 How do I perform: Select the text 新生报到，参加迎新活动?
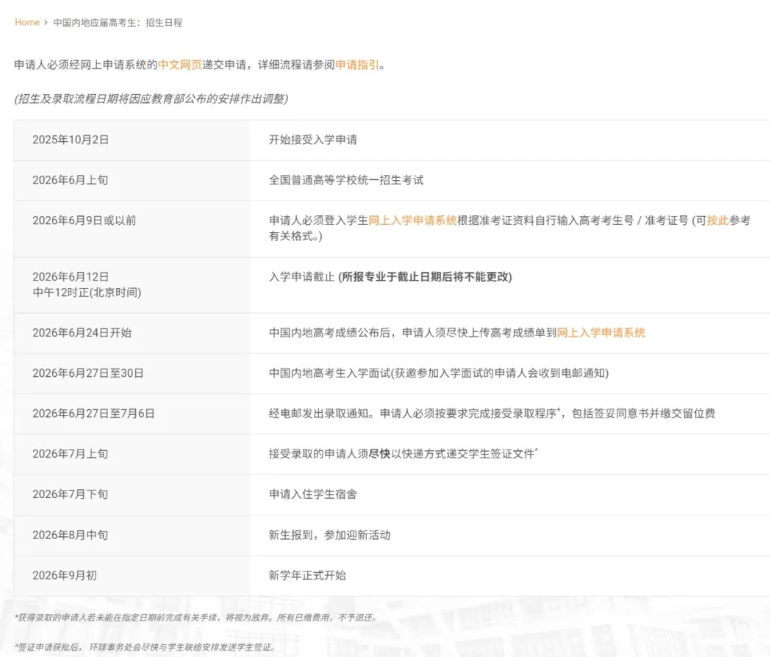point(330,535)
